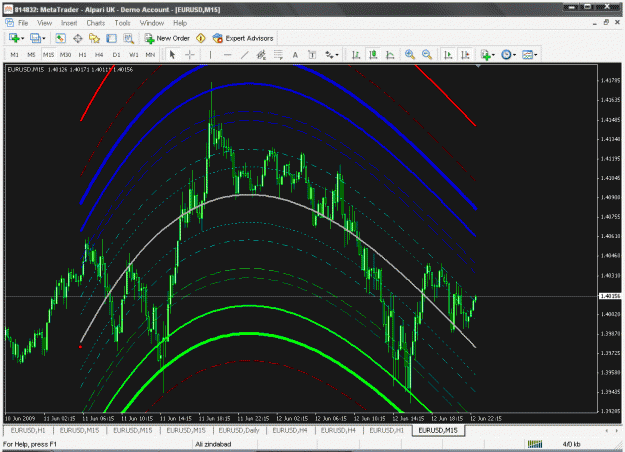Click the Profiles icon
Image resolution: width=625 pixels, height=452 pixels.
(35, 38)
